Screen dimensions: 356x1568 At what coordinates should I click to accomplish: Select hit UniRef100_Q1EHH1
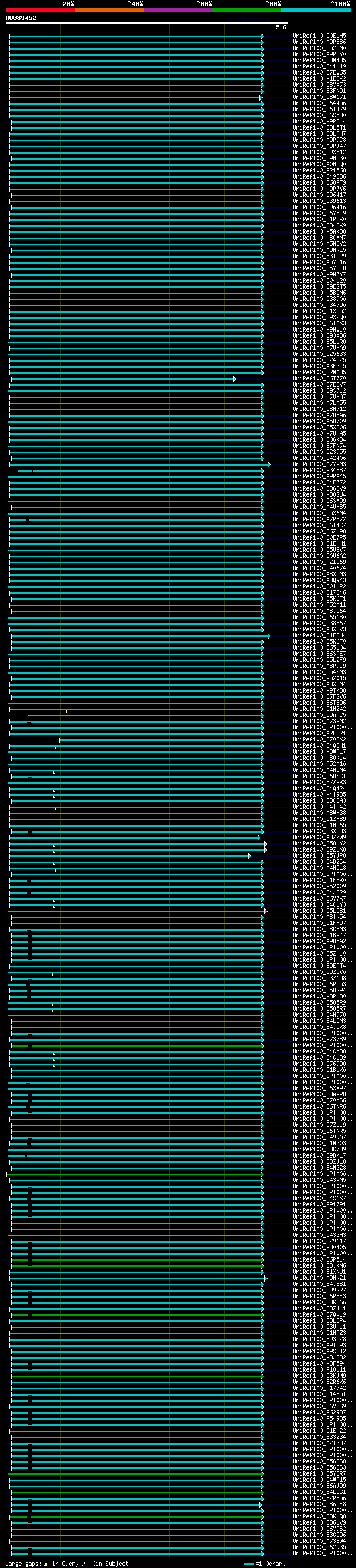tap(319, 544)
